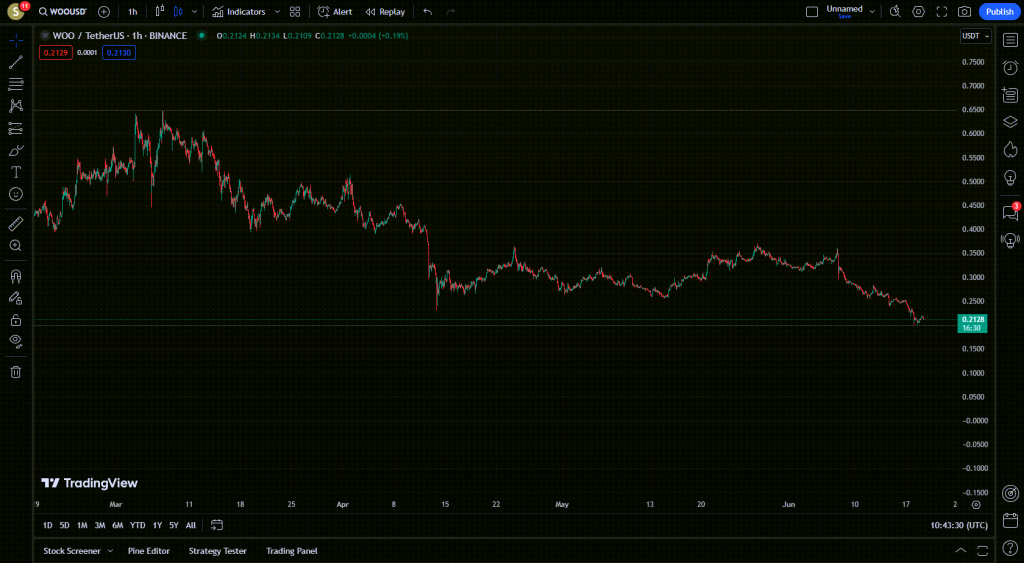
Task: Click the red sell price 0.2129
Action: click(56, 53)
